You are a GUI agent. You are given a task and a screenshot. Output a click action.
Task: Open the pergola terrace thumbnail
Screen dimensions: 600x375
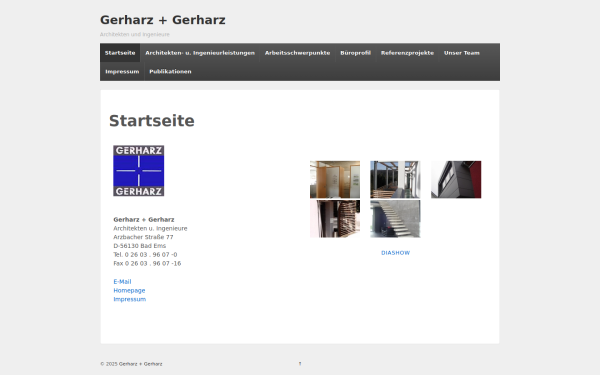click(395, 179)
